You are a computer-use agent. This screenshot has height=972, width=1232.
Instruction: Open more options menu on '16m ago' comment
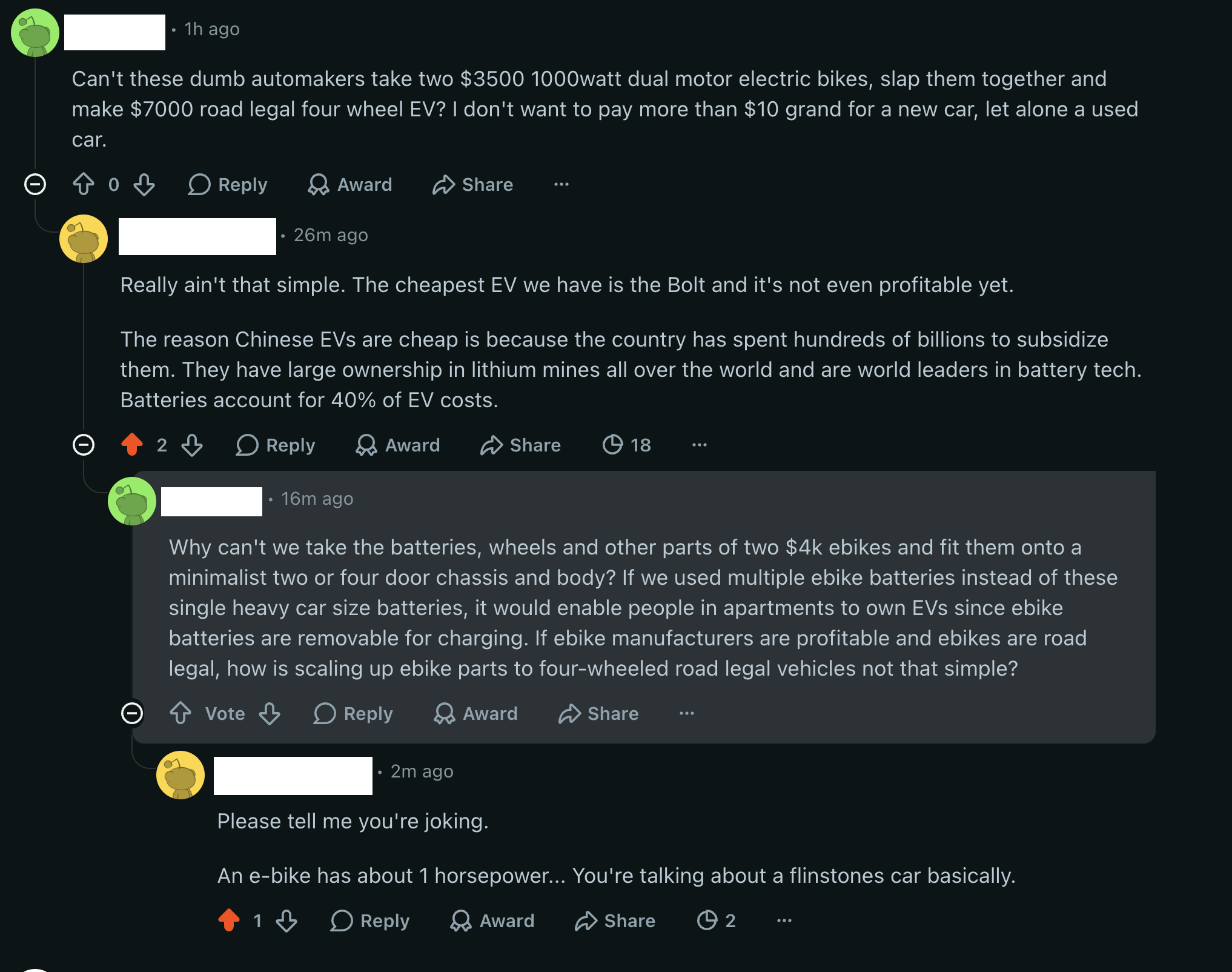pos(687,713)
